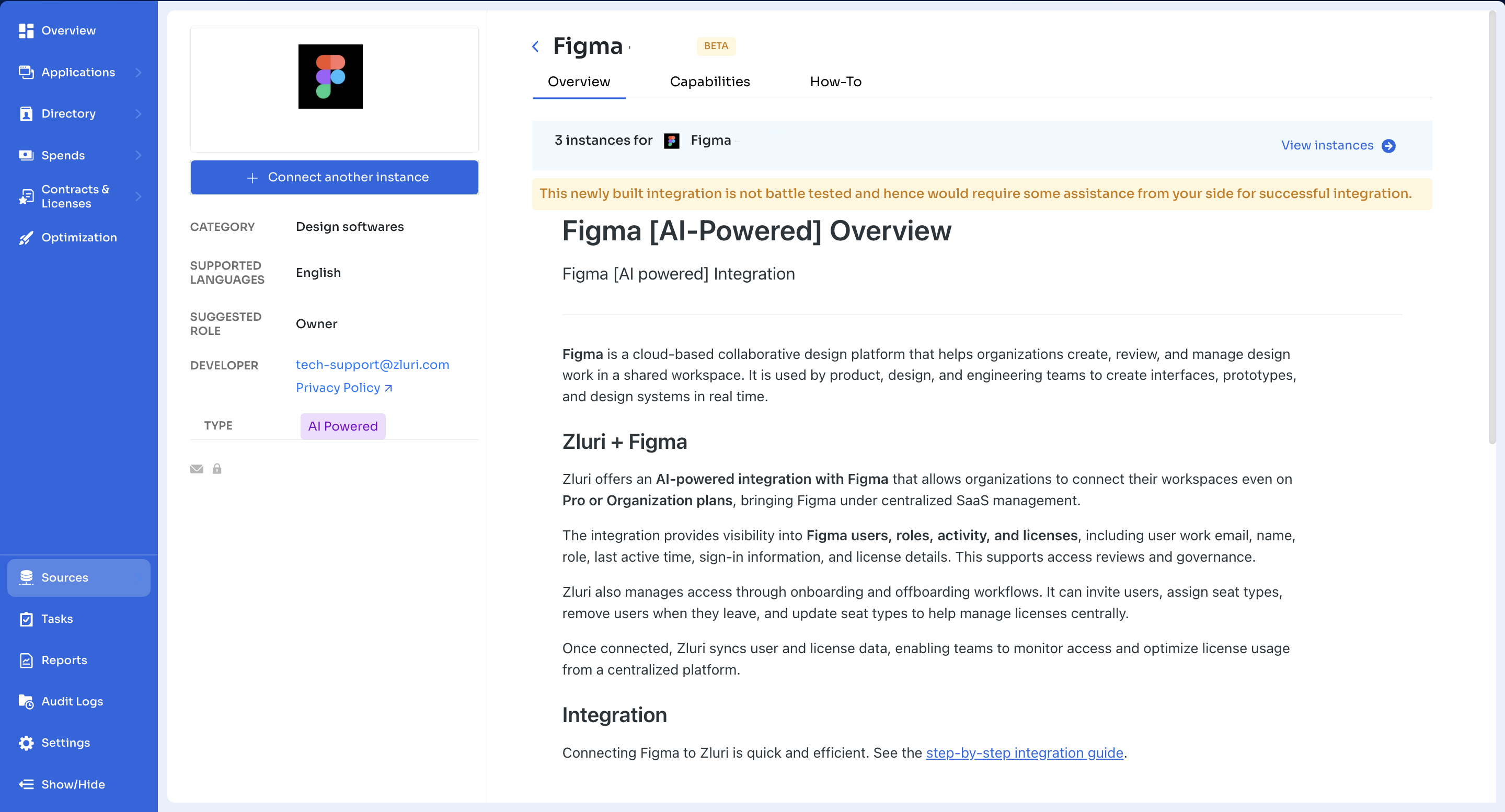The width and height of the screenshot is (1505, 812).
Task: Click the BETA badge next to Figma
Action: point(716,46)
